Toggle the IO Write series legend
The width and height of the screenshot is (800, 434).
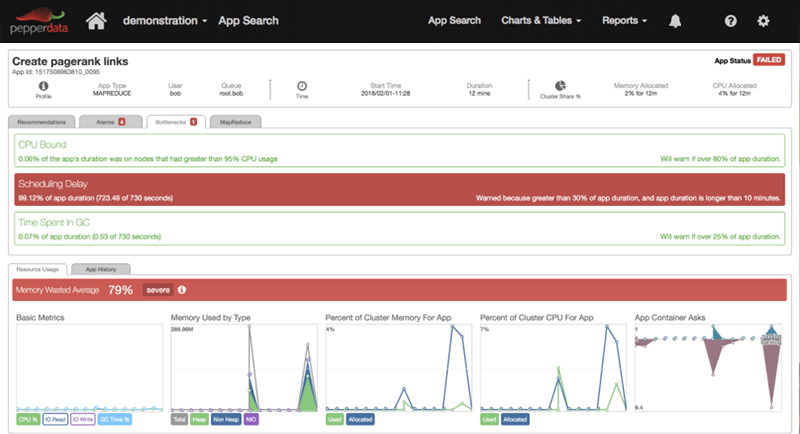pos(83,419)
